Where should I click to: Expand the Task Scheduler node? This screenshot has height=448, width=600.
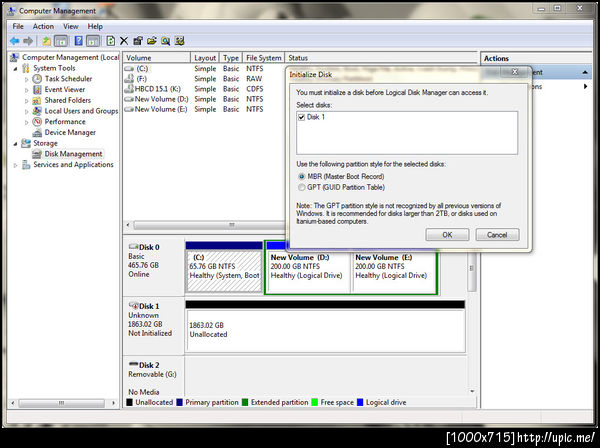tap(26, 79)
